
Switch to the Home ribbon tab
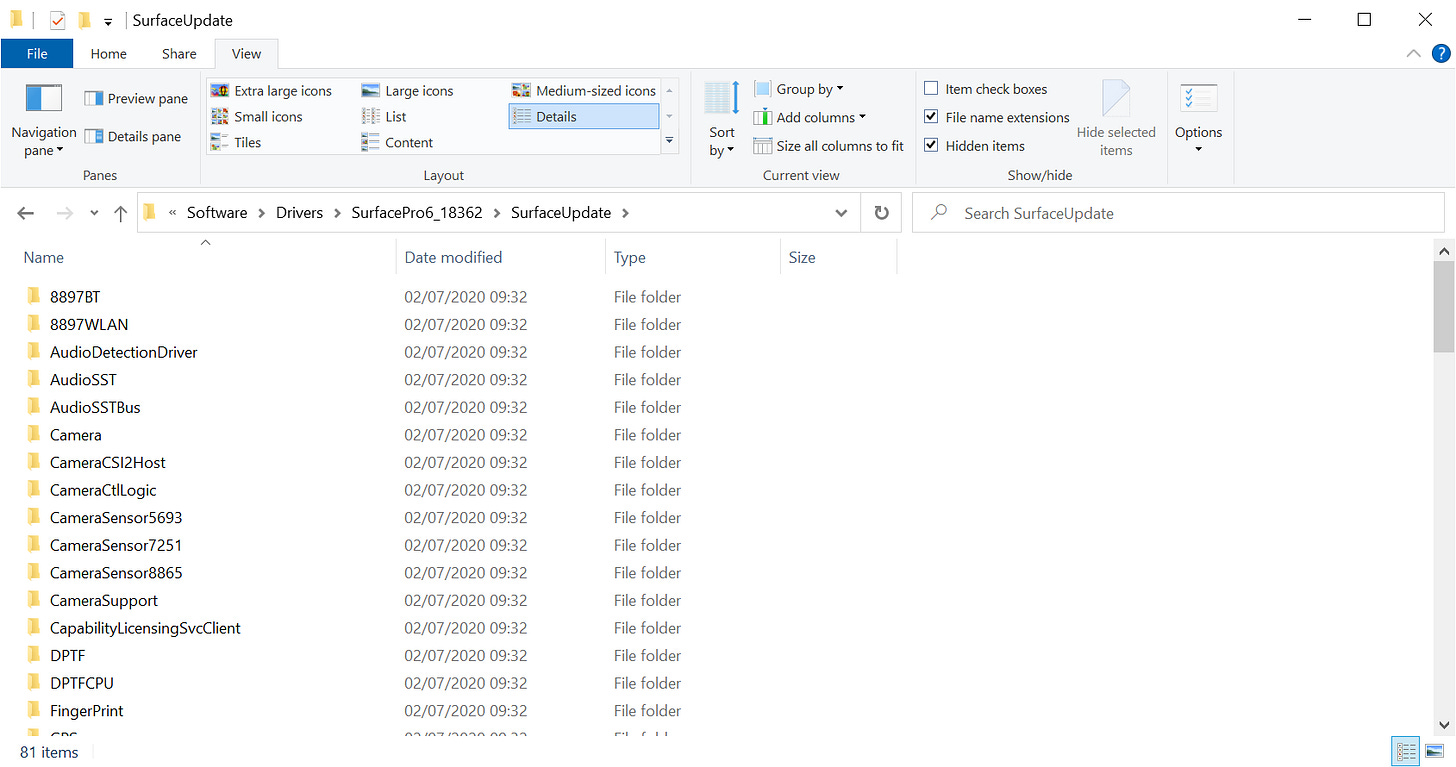pyautogui.click(x=108, y=54)
